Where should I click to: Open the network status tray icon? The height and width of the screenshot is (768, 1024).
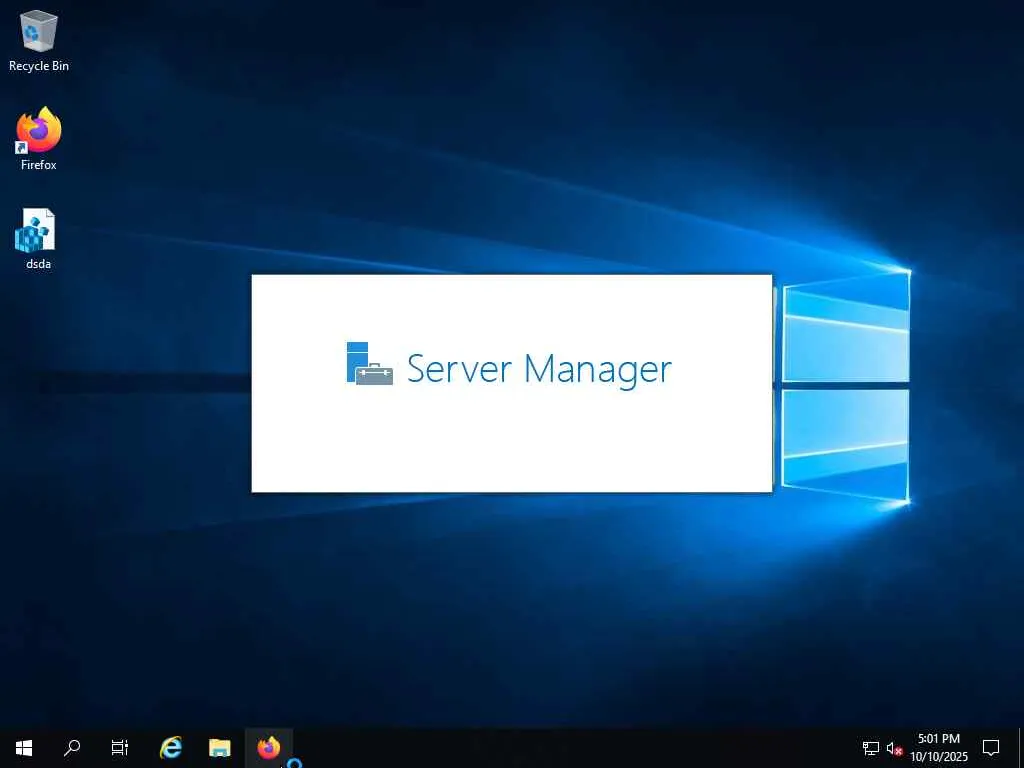pyautogui.click(x=871, y=748)
